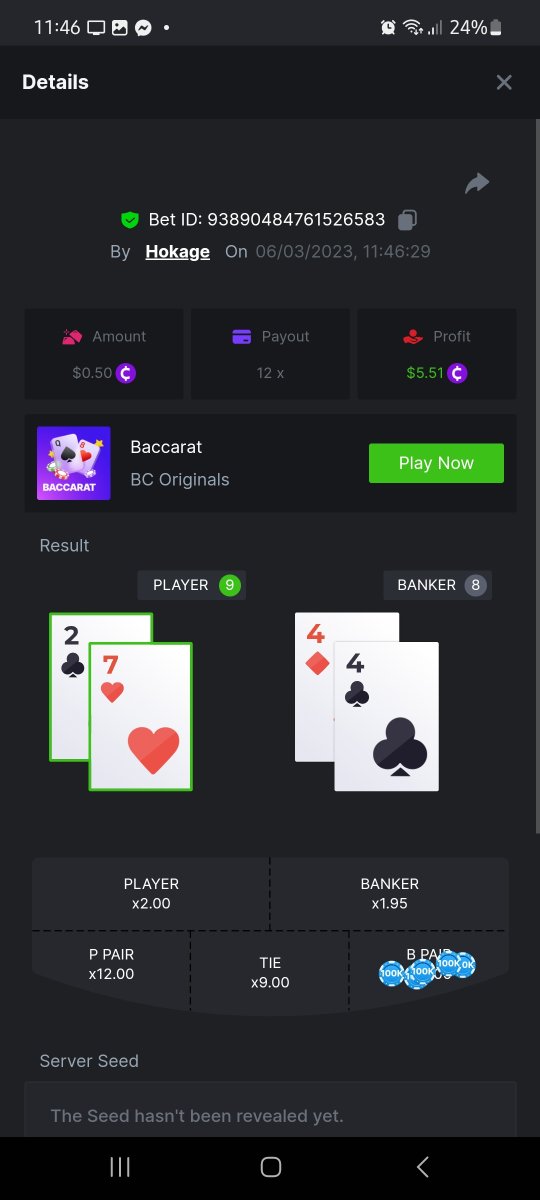
Task: Open Hokage user profile link
Action: 178,251
